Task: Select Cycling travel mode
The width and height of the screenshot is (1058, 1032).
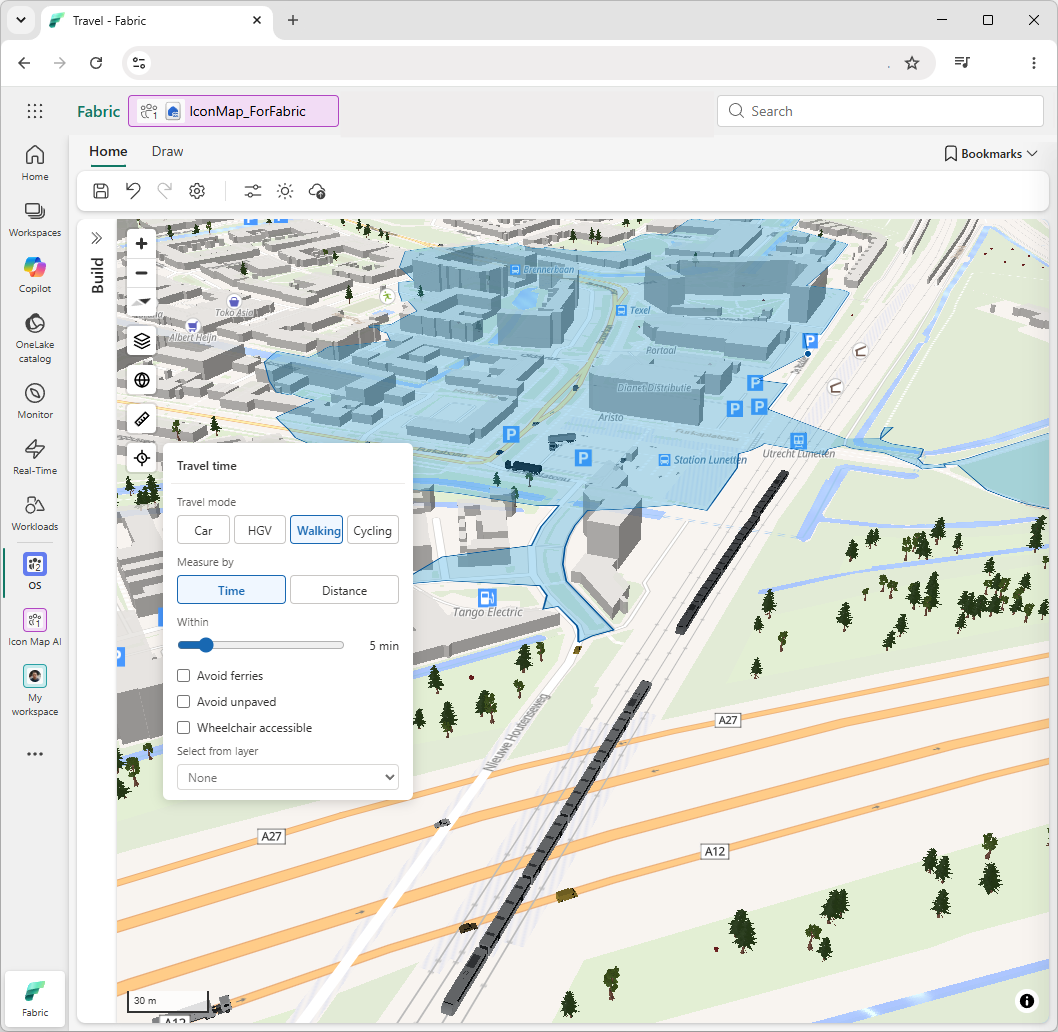Action: tap(372, 530)
